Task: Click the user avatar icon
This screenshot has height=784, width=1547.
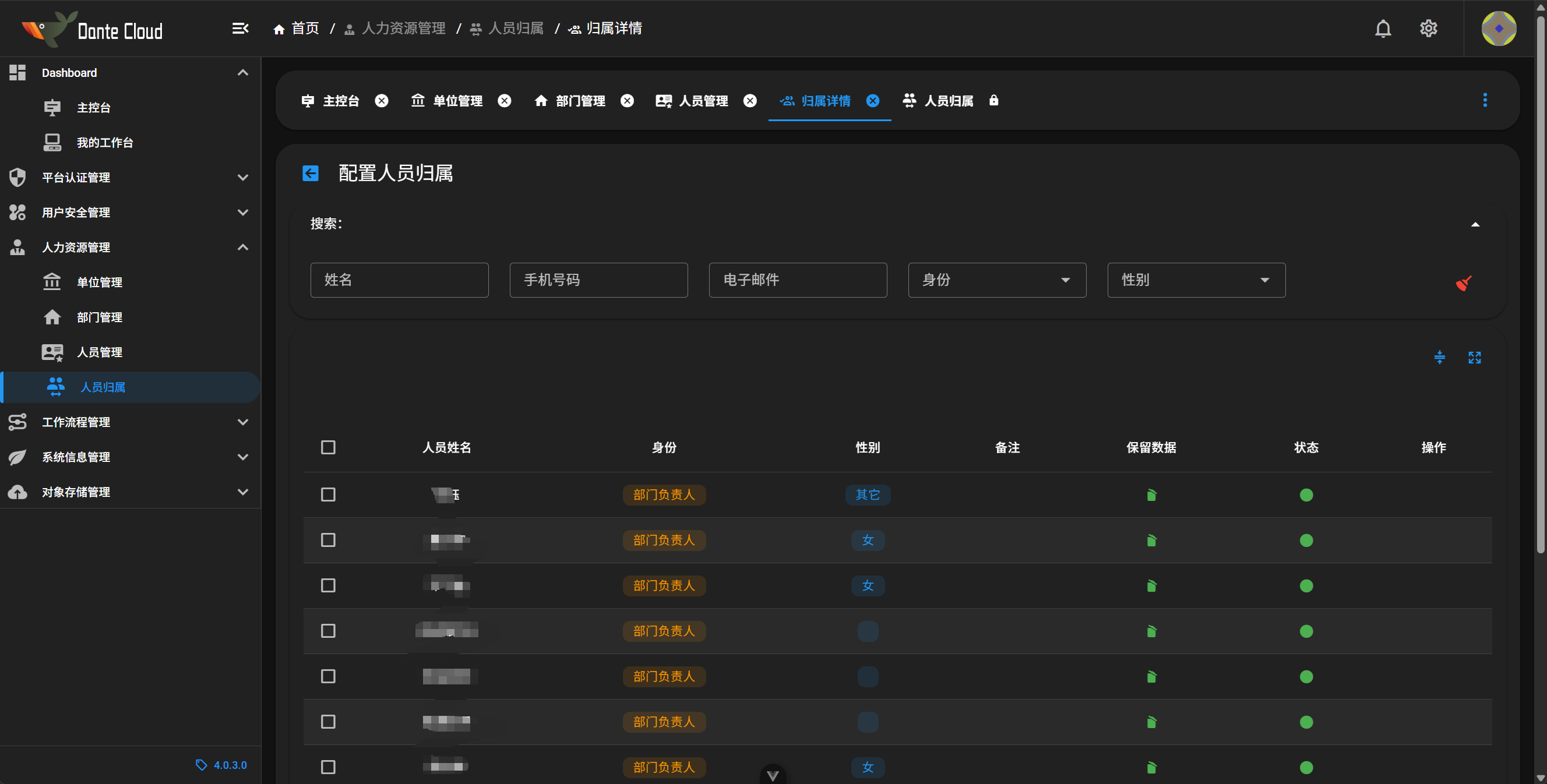Action: pyautogui.click(x=1499, y=28)
